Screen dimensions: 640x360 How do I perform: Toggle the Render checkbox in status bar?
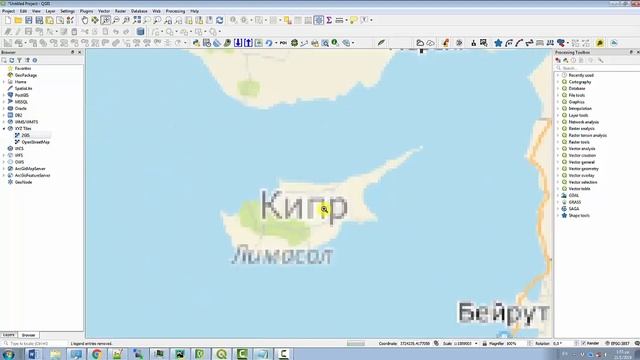click(x=583, y=343)
